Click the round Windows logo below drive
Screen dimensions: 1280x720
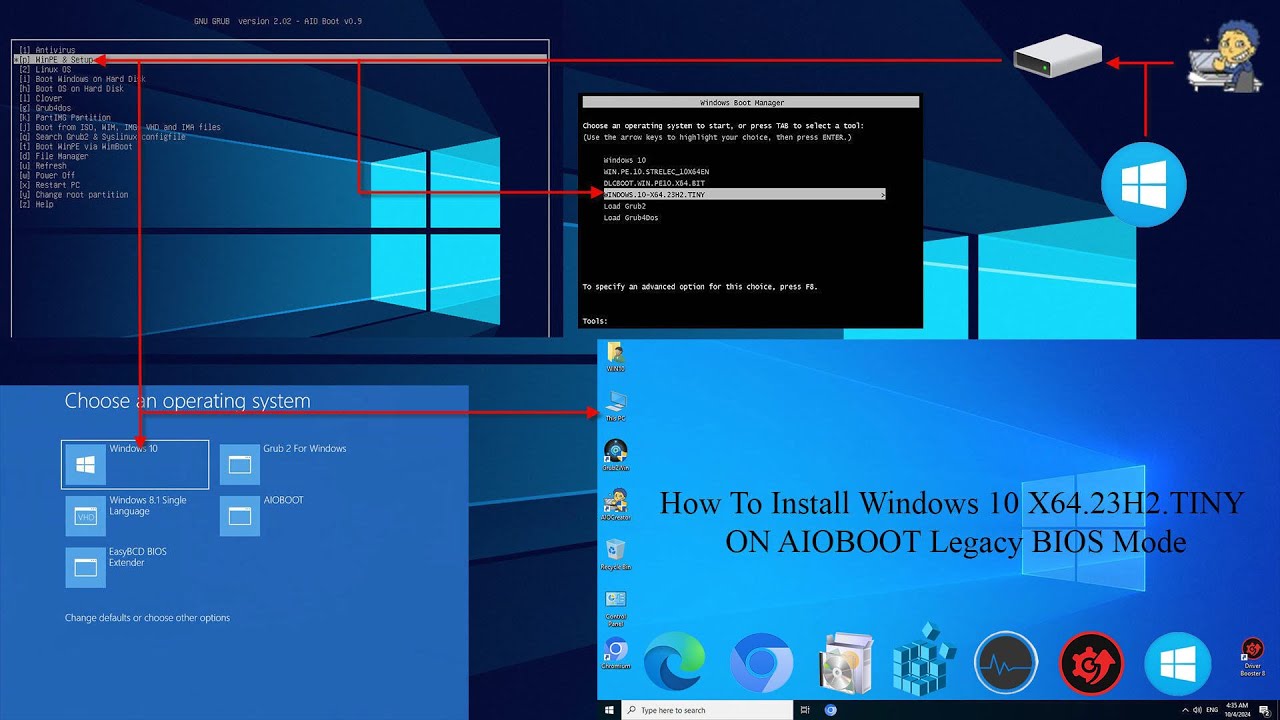click(1144, 185)
